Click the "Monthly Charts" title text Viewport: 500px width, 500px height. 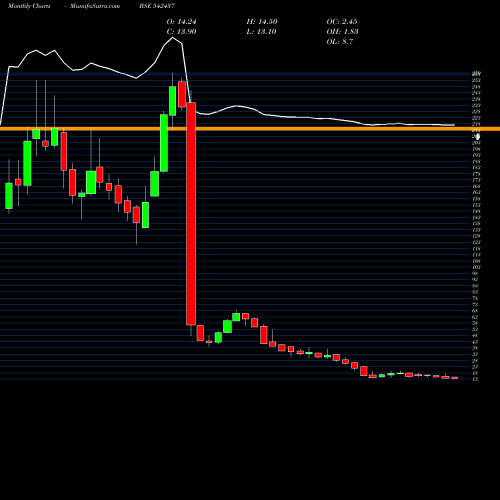pos(29,6)
